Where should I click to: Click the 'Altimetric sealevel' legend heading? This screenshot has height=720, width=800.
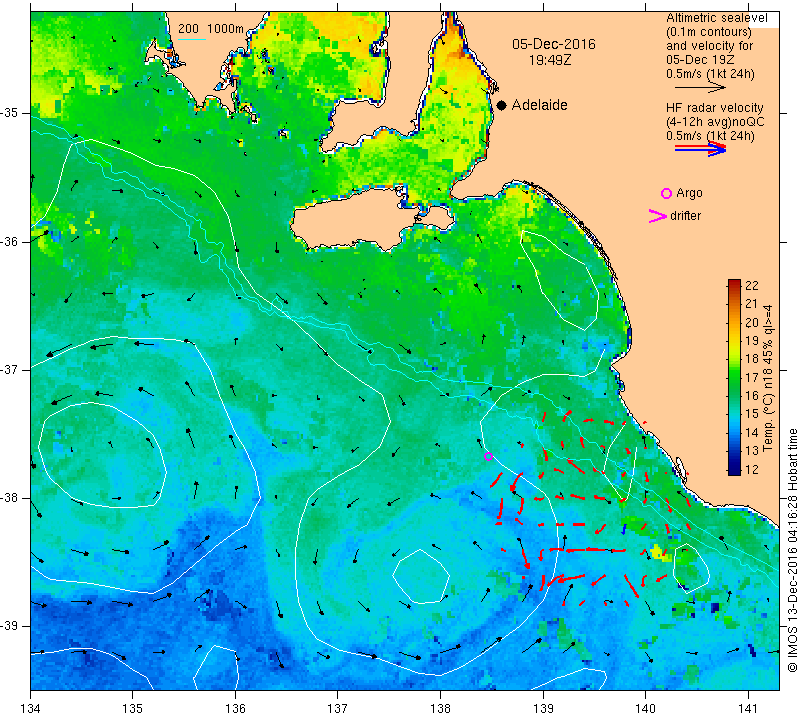pos(716,18)
